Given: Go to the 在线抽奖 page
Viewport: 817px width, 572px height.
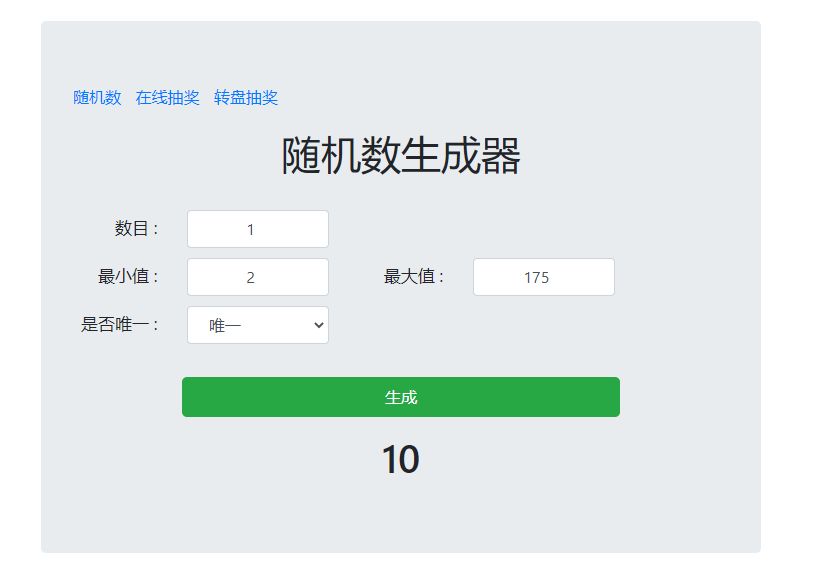Looking at the screenshot, I should point(167,97).
